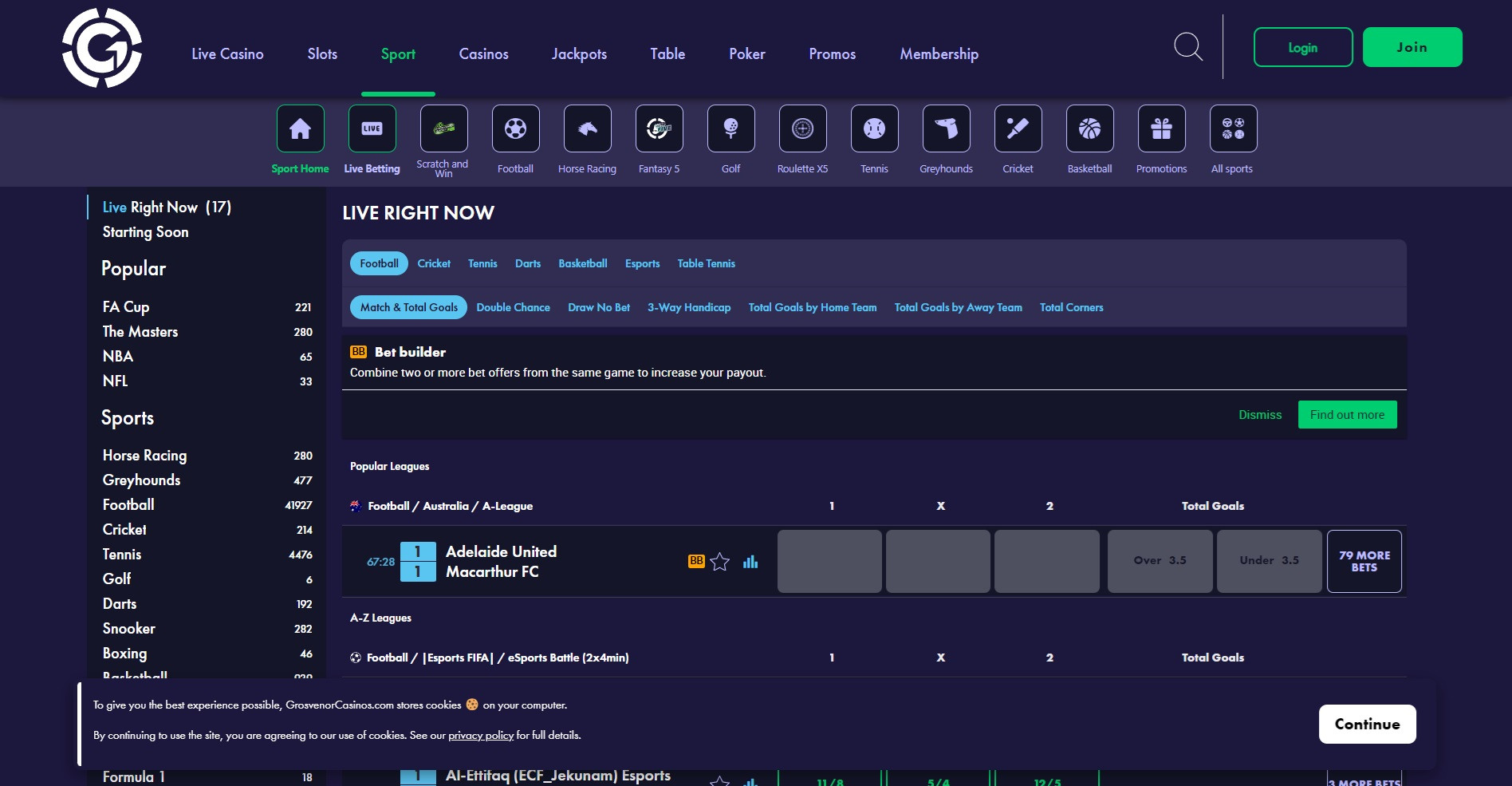Expand the All Sports section
Viewport: 1512px width, 786px height.
click(x=1232, y=128)
